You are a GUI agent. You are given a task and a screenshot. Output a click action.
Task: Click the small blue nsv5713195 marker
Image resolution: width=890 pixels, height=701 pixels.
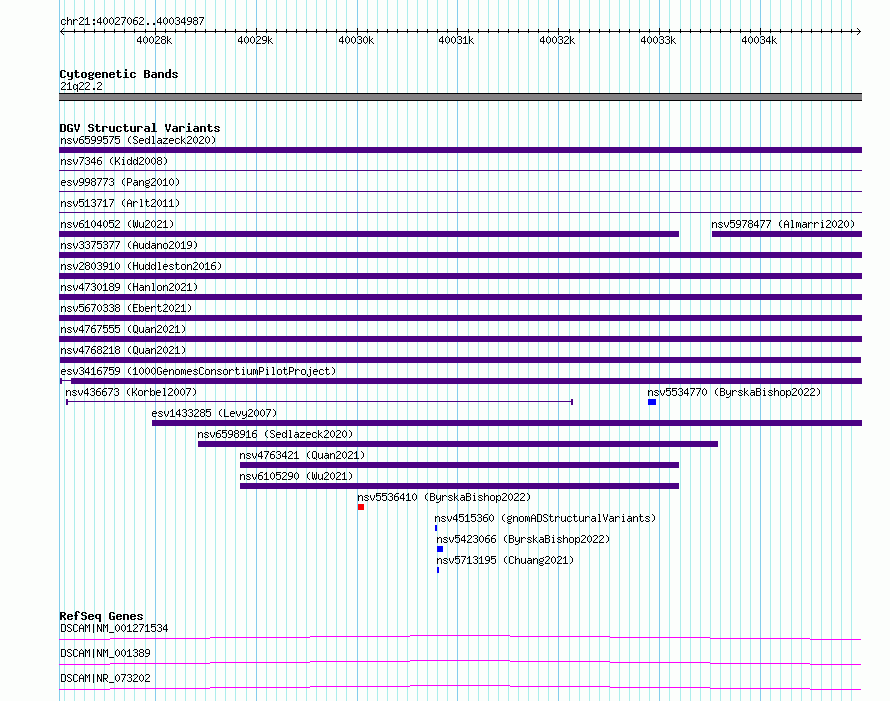438,570
